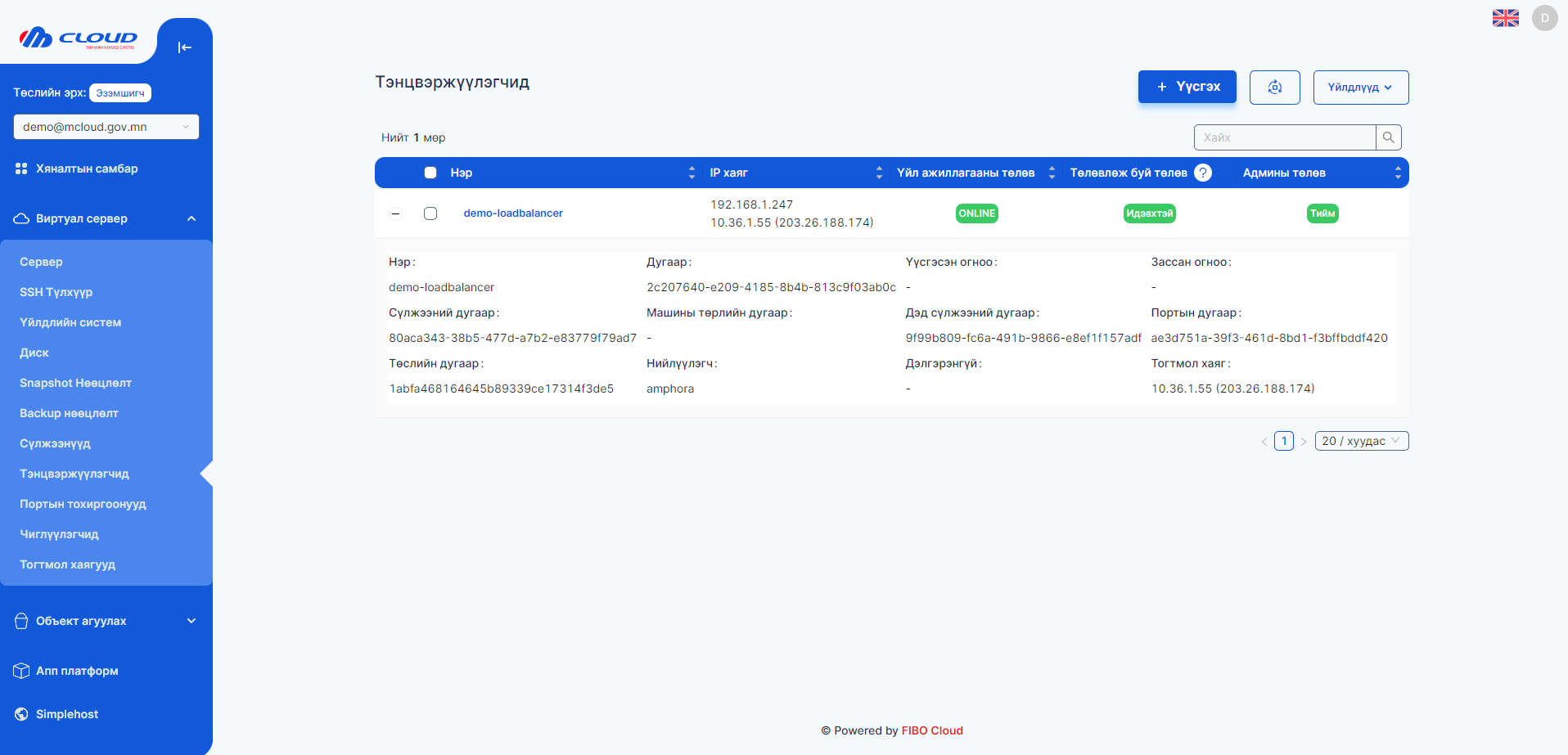This screenshot has width=1568, height=755.
Task: Sort by the Нэр column sort arrows
Action: (x=692, y=173)
